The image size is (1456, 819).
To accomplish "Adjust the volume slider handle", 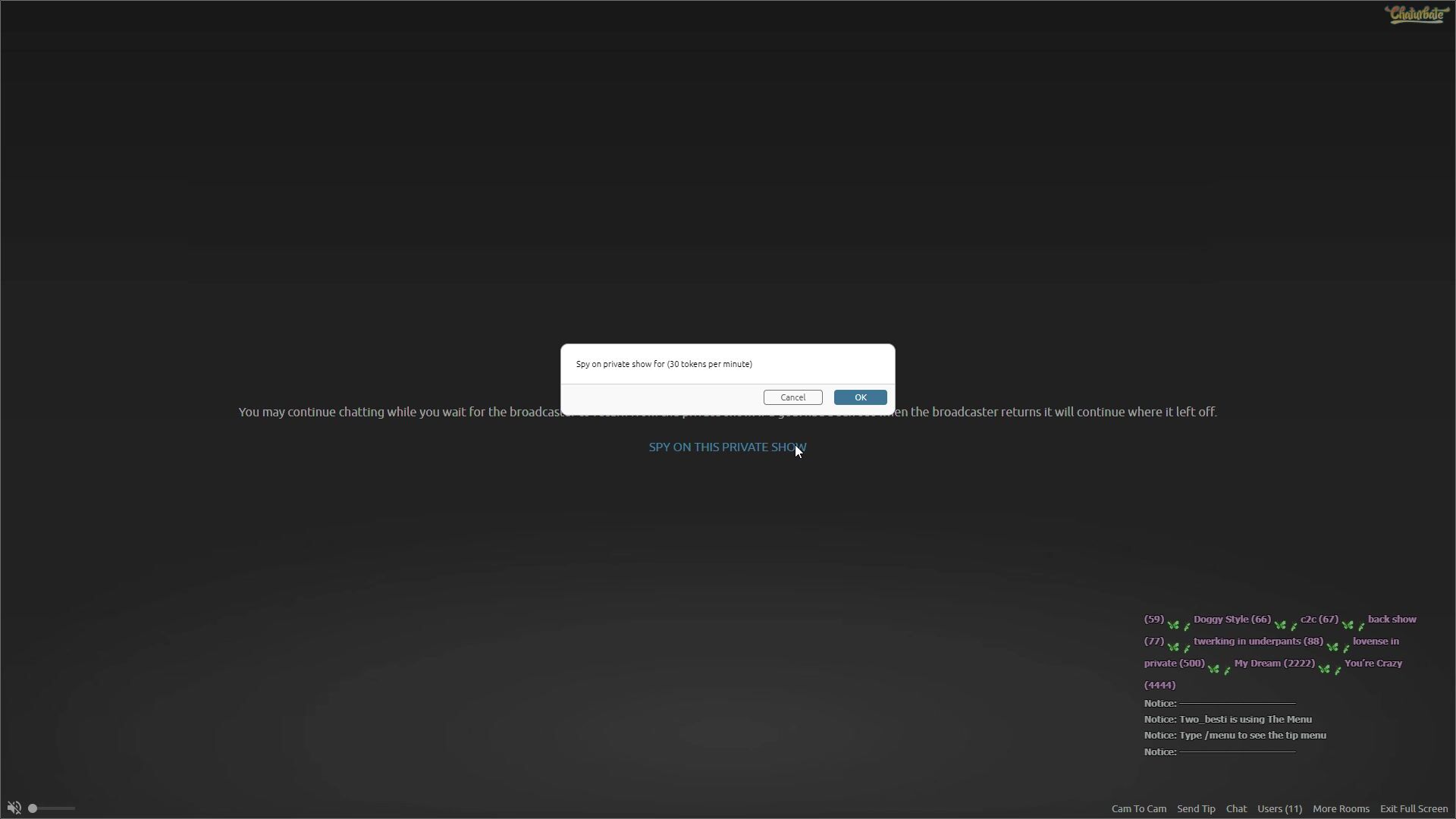I will click(33, 808).
